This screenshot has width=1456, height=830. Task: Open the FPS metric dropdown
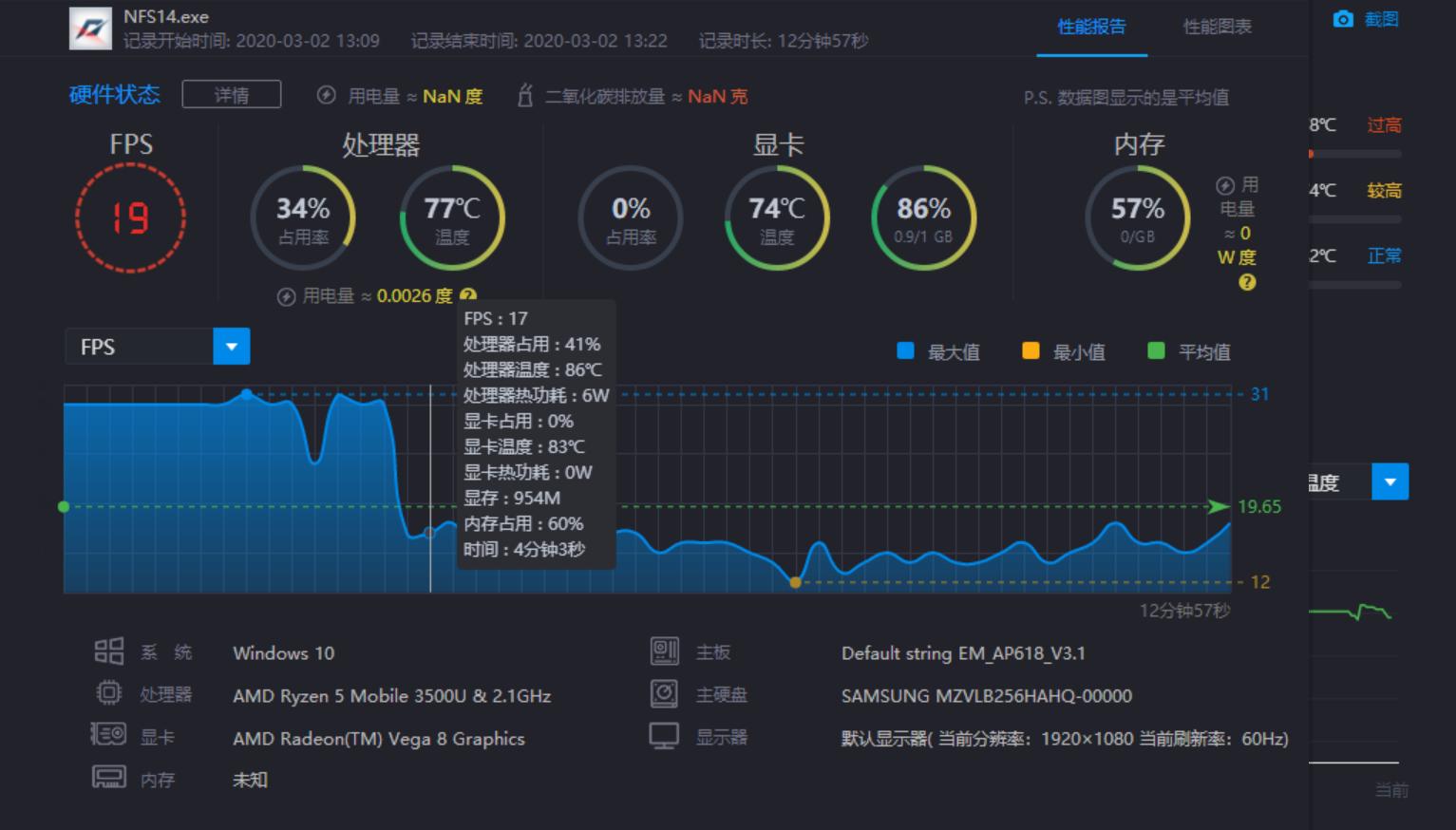coord(231,347)
